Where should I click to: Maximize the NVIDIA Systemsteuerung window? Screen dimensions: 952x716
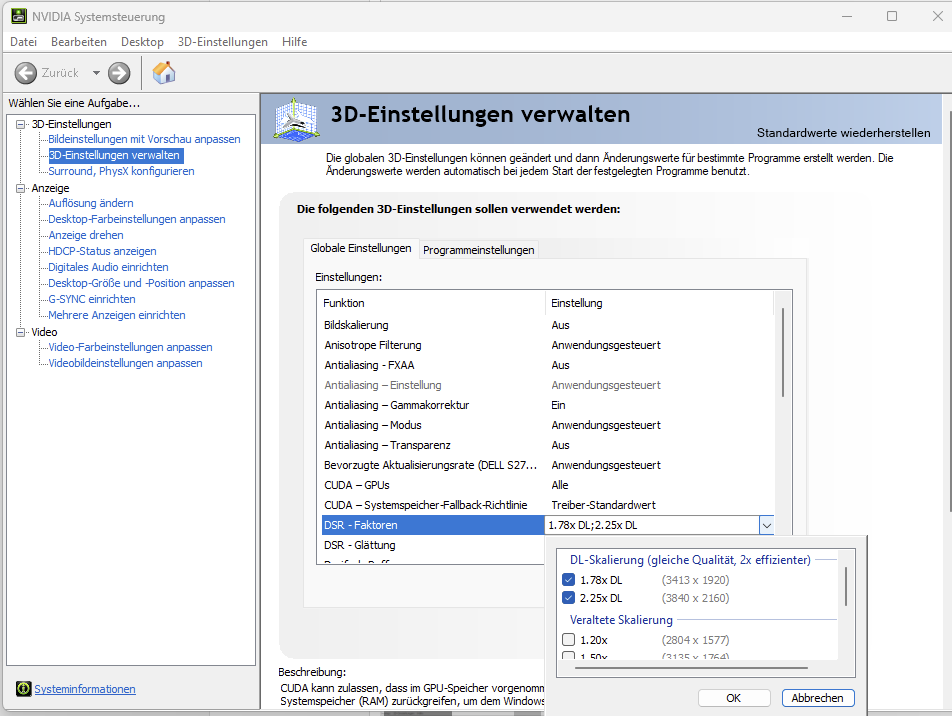[892, 16]
